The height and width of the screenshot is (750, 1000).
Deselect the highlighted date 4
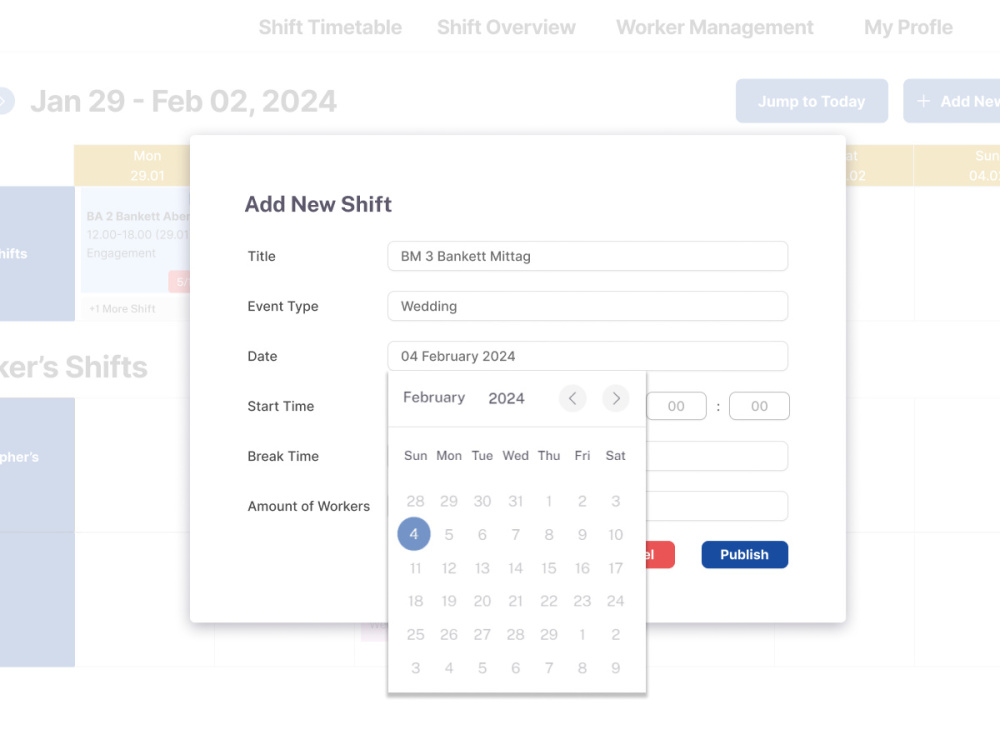(414, 534)
